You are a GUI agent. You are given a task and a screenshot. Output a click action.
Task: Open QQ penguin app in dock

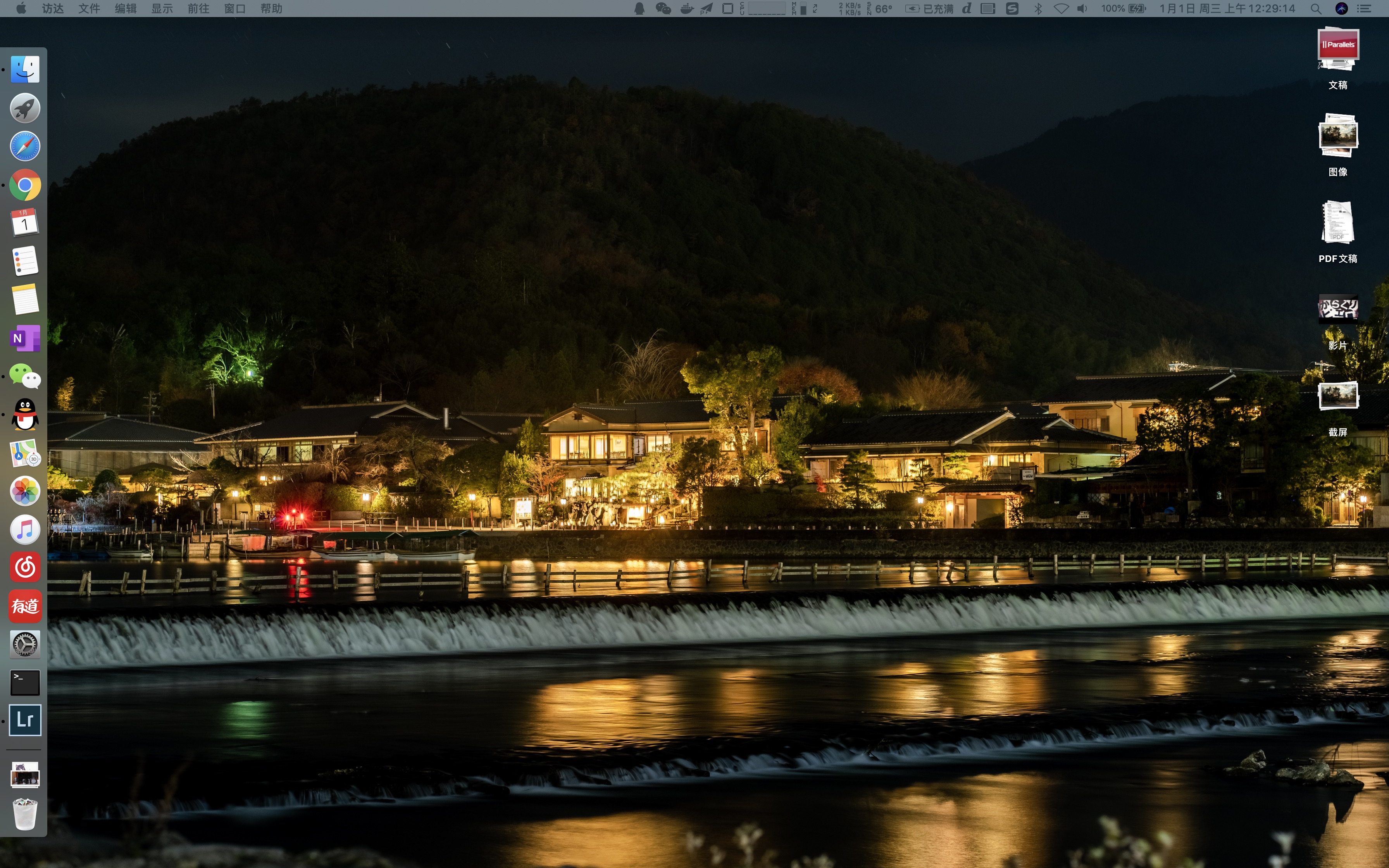[x=25, y=415]
